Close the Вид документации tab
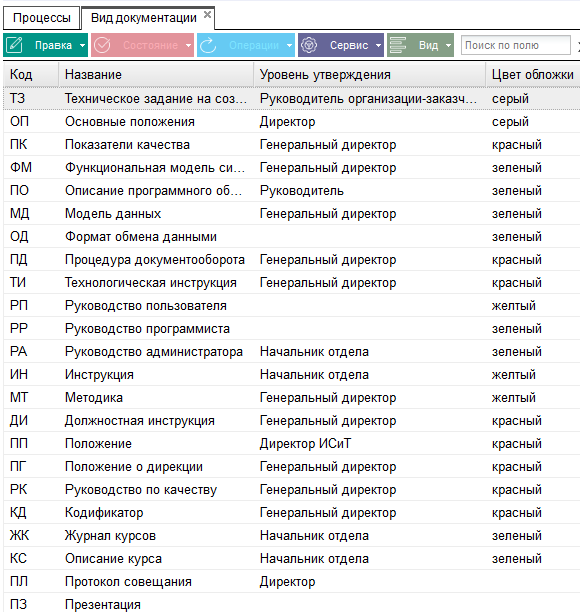Screen dimensions: 580x612 pyautogui.click(x=208, y=15)
